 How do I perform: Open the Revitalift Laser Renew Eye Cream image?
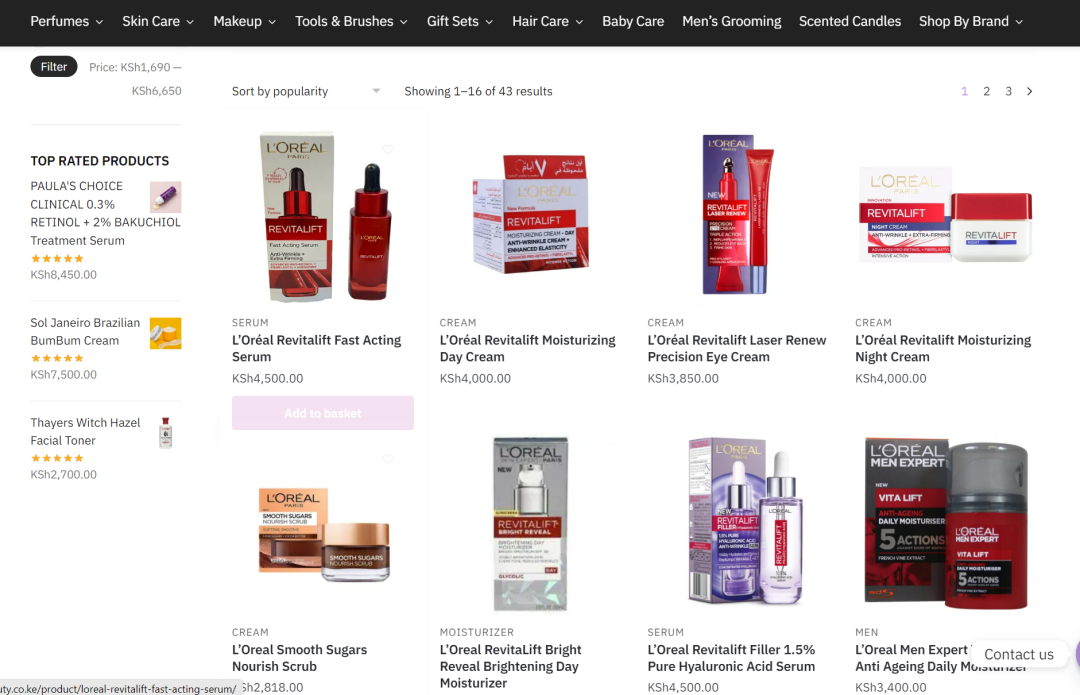[x=738, y=214]
